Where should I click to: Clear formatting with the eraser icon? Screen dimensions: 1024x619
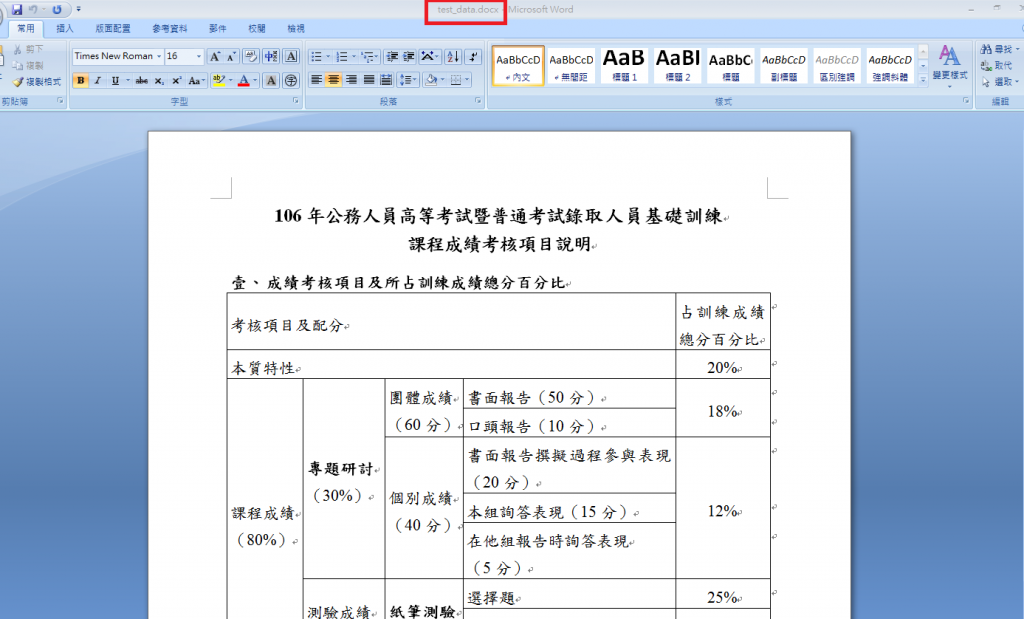coord(251,57)
